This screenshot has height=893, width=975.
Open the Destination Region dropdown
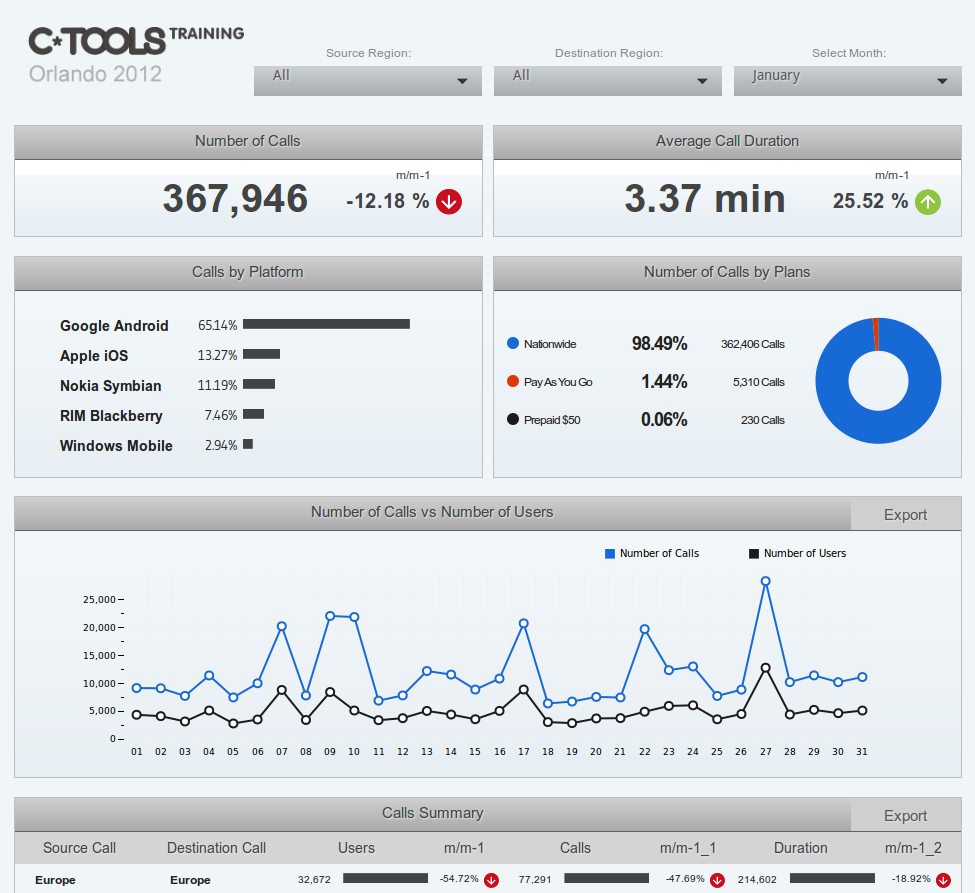click(x=607, y=80)
